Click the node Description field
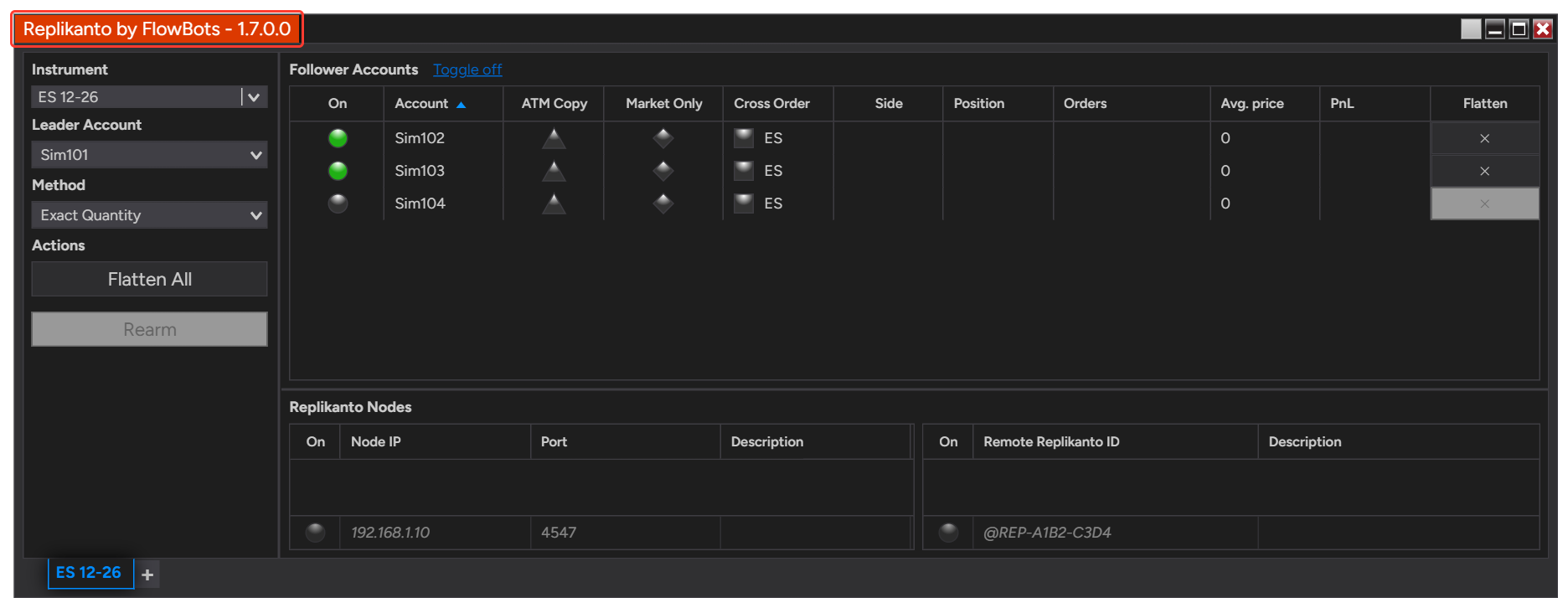Viewport: 1568px width, 608px height. tap(815, 533)
